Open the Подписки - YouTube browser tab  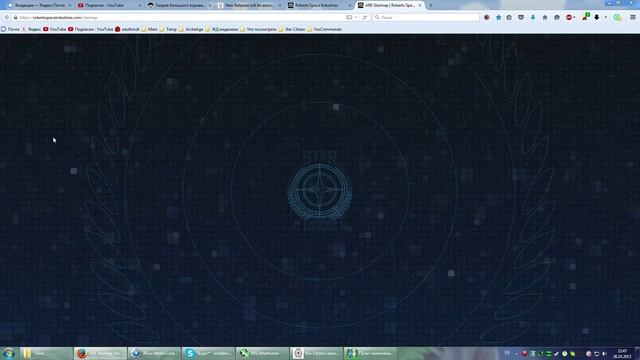[x=109, y=5]
